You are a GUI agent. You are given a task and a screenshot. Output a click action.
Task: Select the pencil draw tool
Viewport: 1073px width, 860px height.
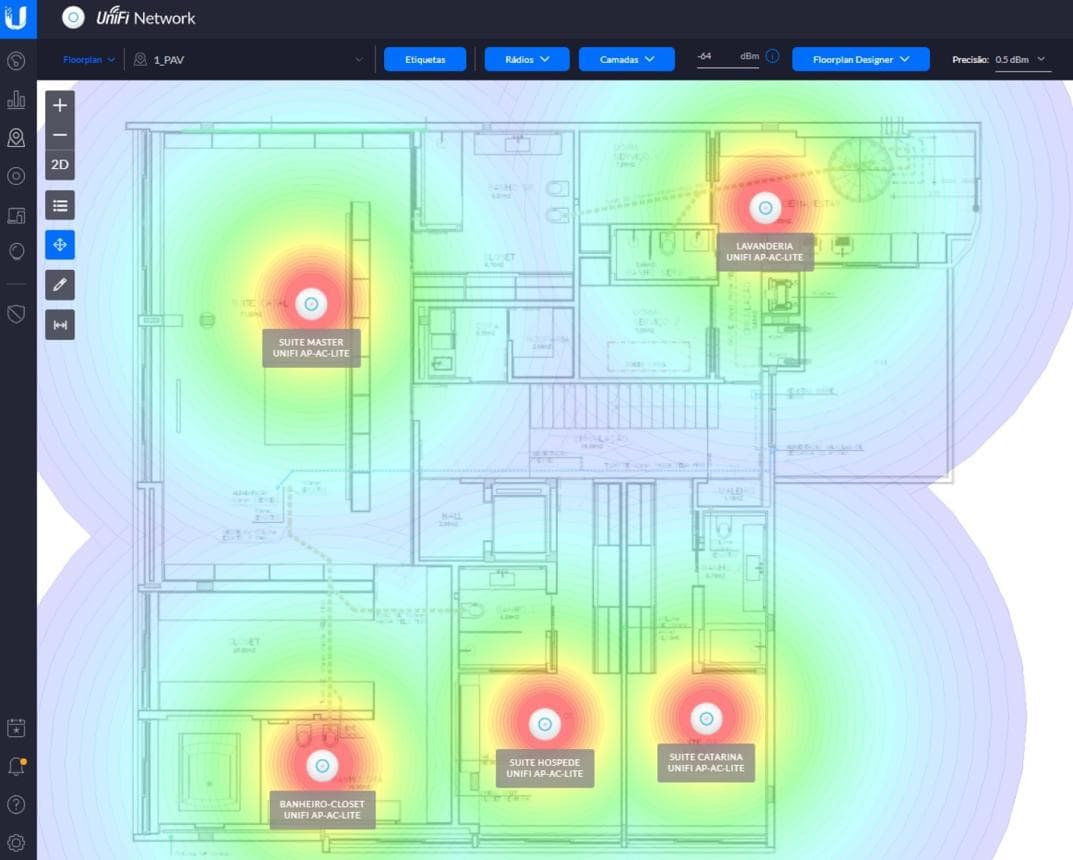[x=60, y=285]
